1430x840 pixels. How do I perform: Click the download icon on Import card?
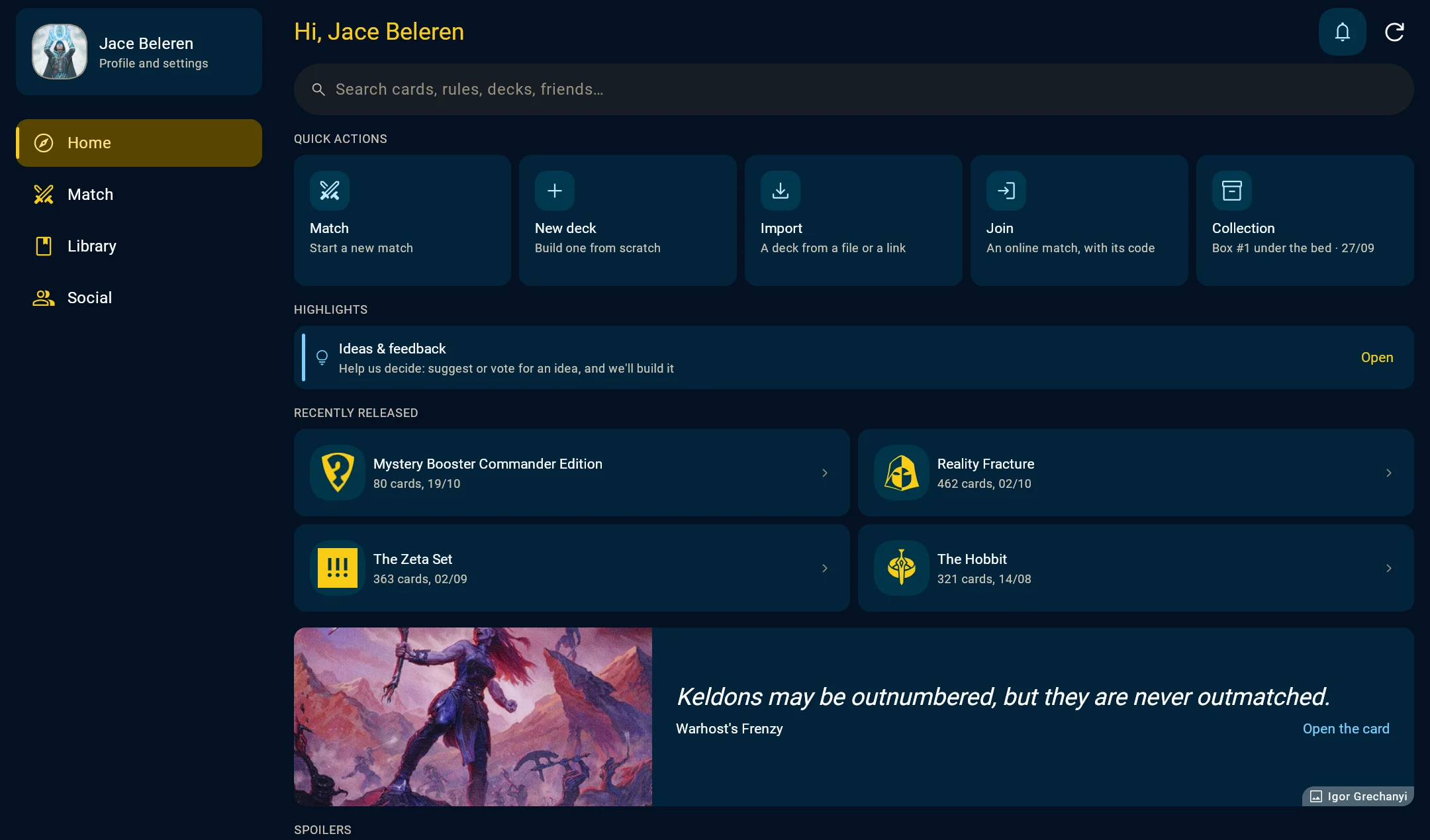tap(781, 191)
